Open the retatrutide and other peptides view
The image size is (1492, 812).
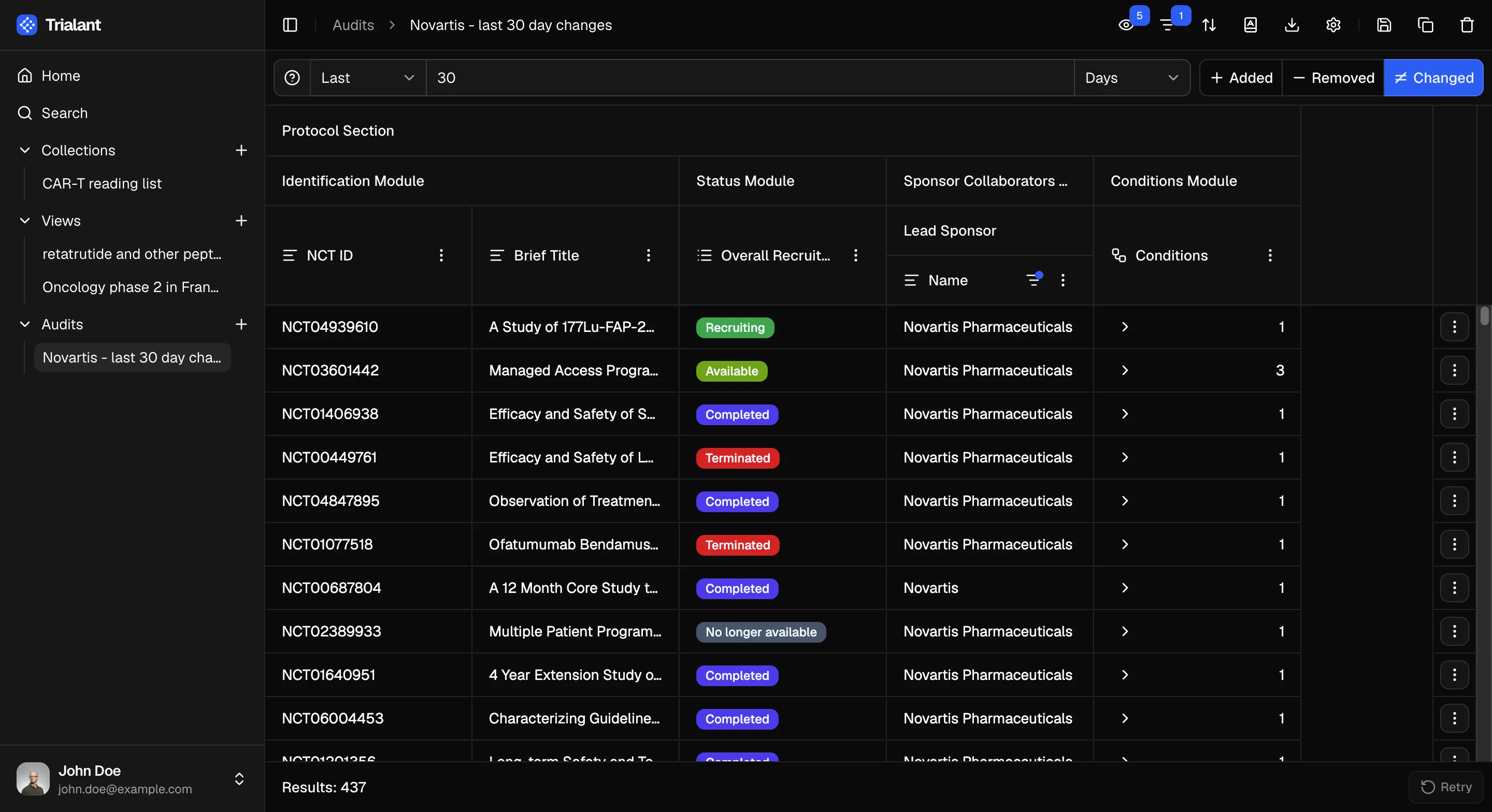pyautogui.click(x=132, y=254)
